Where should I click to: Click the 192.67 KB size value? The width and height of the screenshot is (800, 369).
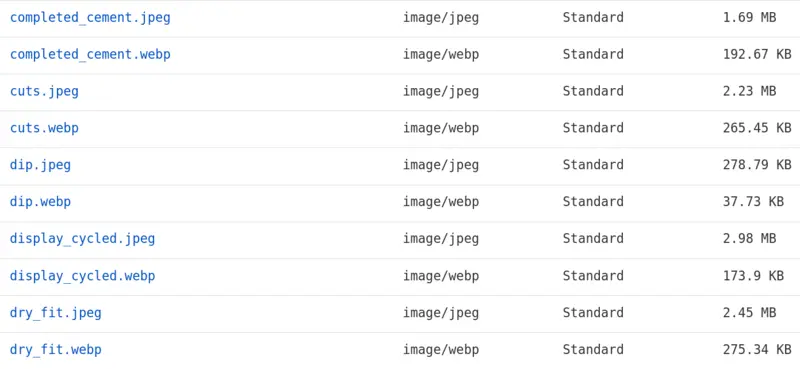pos(757,55)
